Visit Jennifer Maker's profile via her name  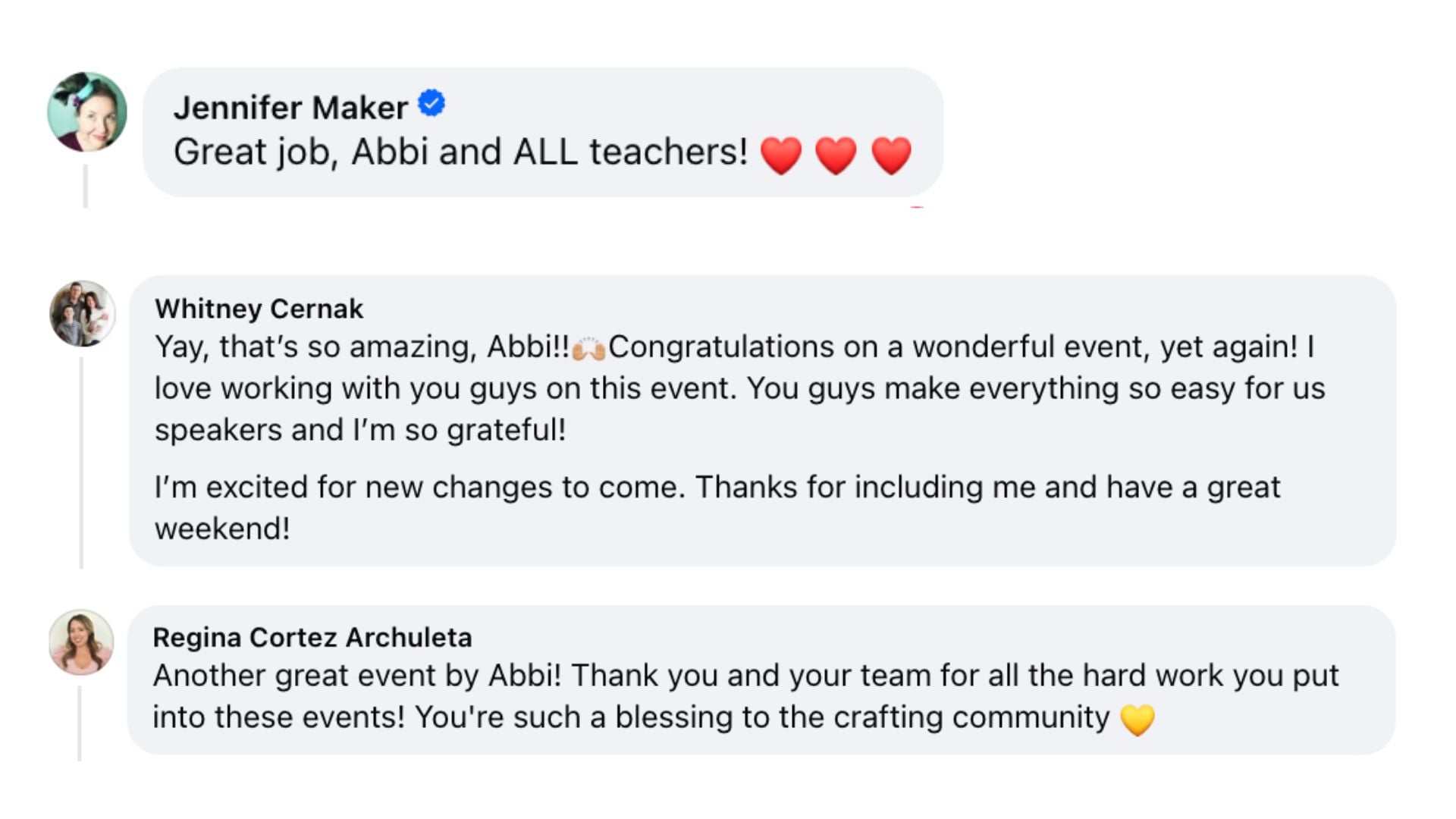290,108
